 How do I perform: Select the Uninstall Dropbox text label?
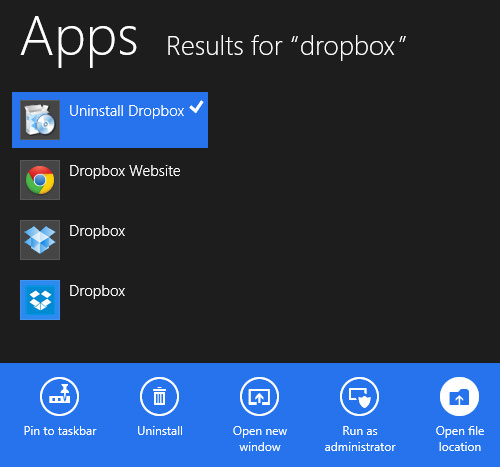click(127, 111)
